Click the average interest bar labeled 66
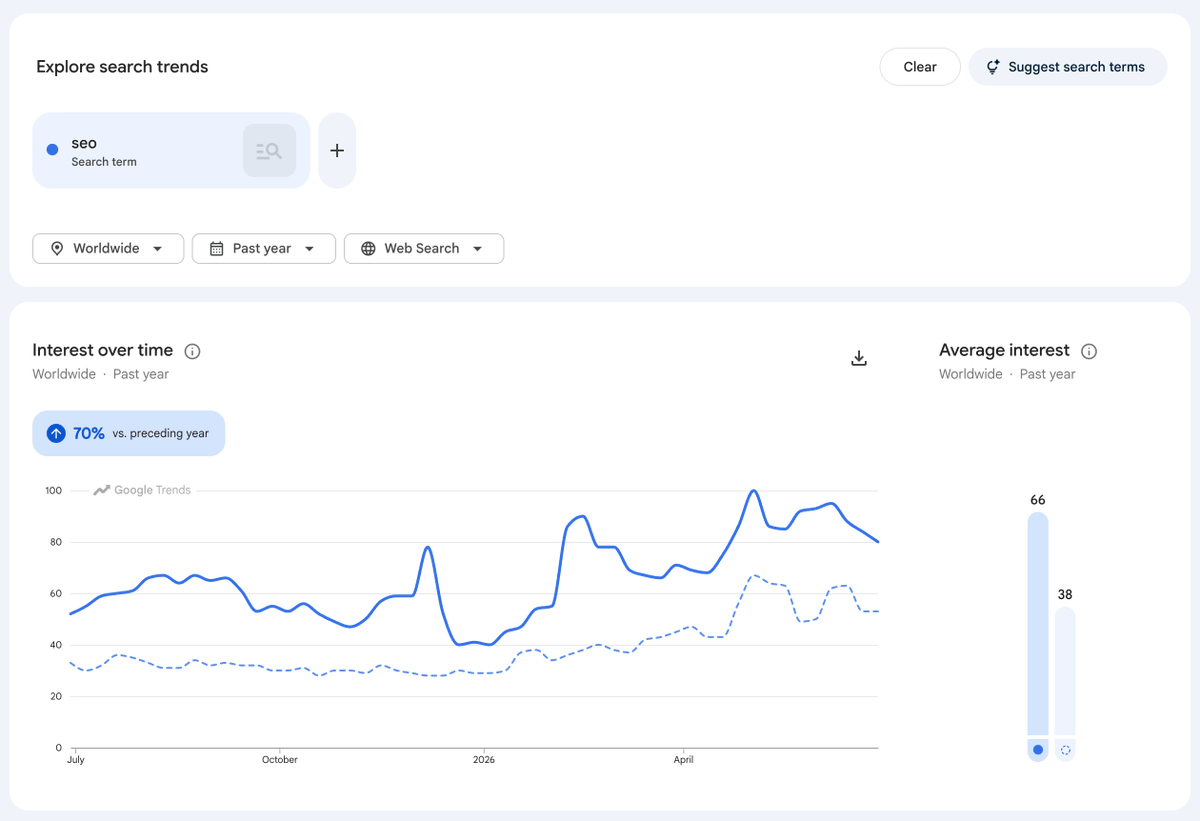 (1038, 624)
